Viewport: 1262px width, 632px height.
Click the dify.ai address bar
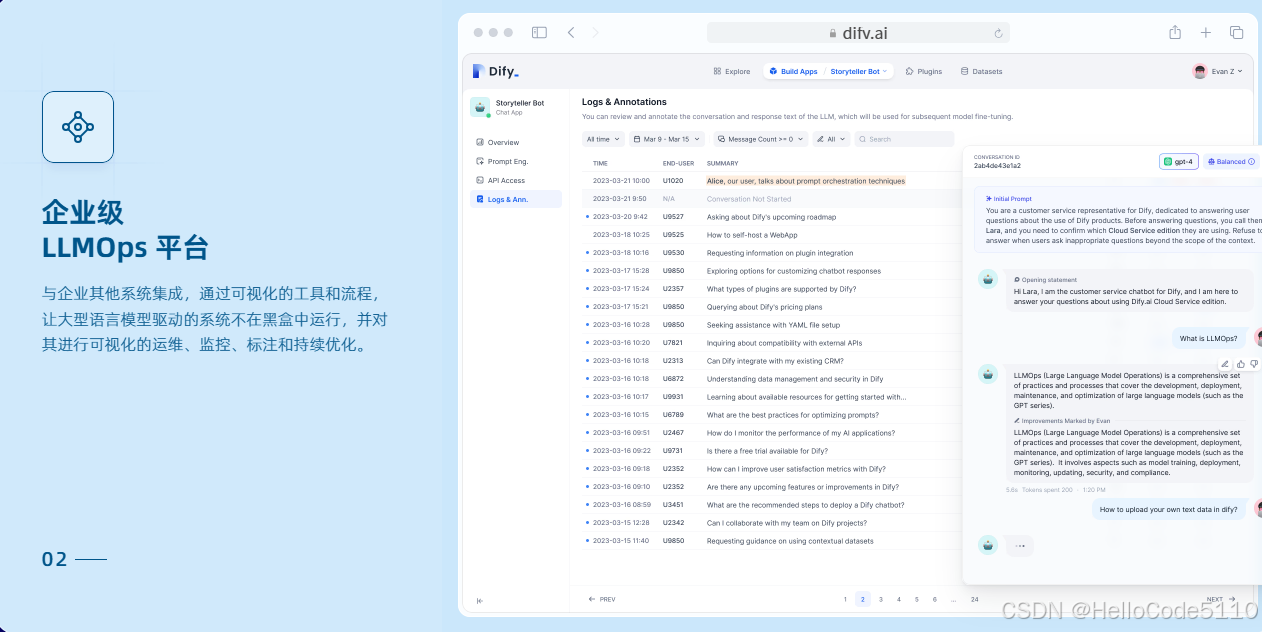[858, 33]
